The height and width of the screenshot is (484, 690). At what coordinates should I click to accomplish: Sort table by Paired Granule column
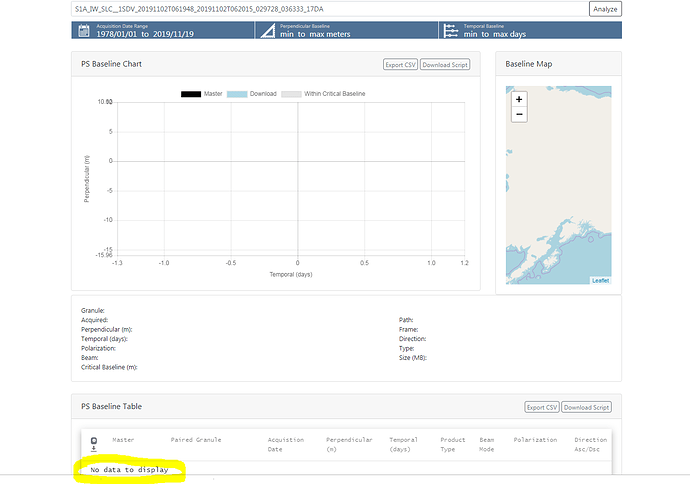pos(196,440)
